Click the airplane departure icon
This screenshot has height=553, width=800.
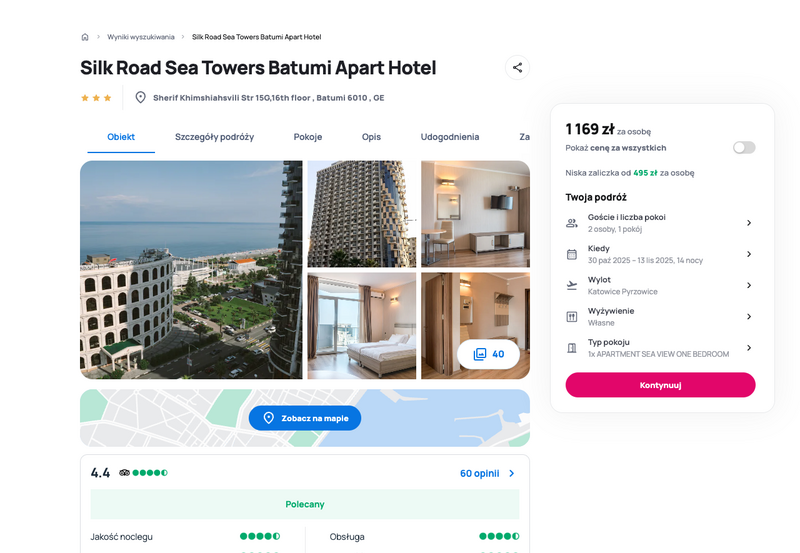pos(572,286)
